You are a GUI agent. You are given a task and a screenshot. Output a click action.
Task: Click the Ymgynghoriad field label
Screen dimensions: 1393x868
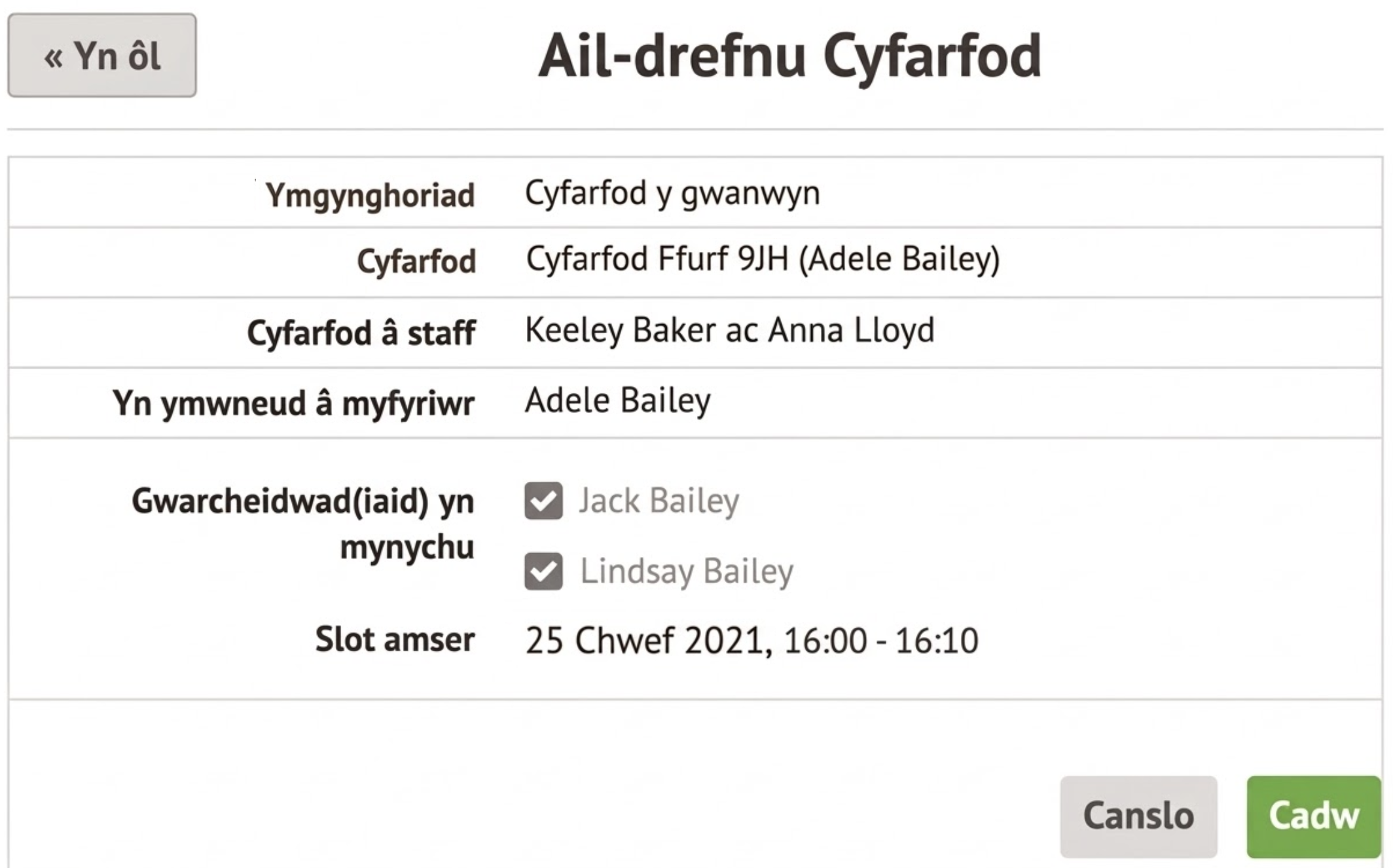(x=370, y=195)
